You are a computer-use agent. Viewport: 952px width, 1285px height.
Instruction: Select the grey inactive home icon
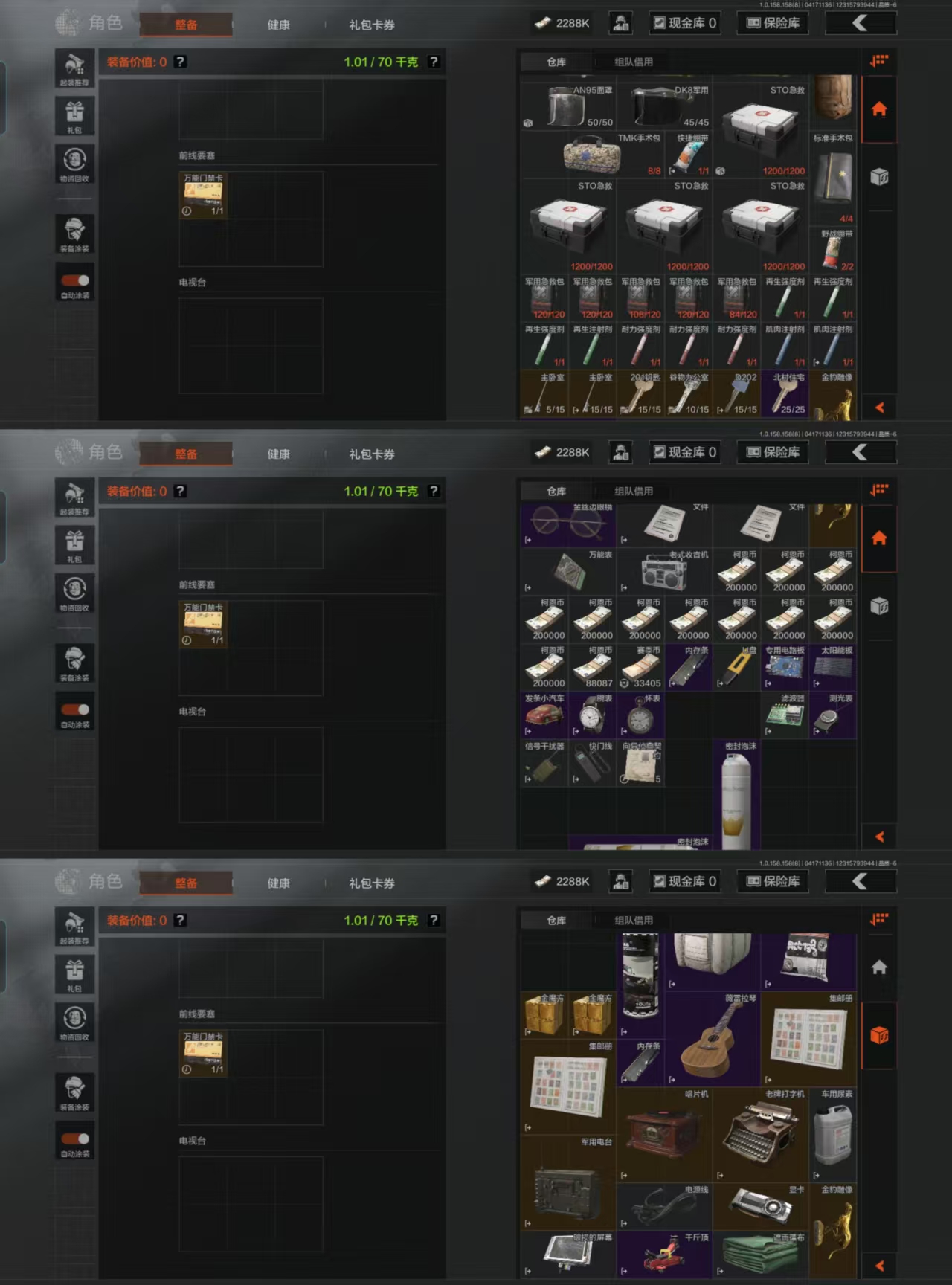pyautogui.click(x=879, y=967)
